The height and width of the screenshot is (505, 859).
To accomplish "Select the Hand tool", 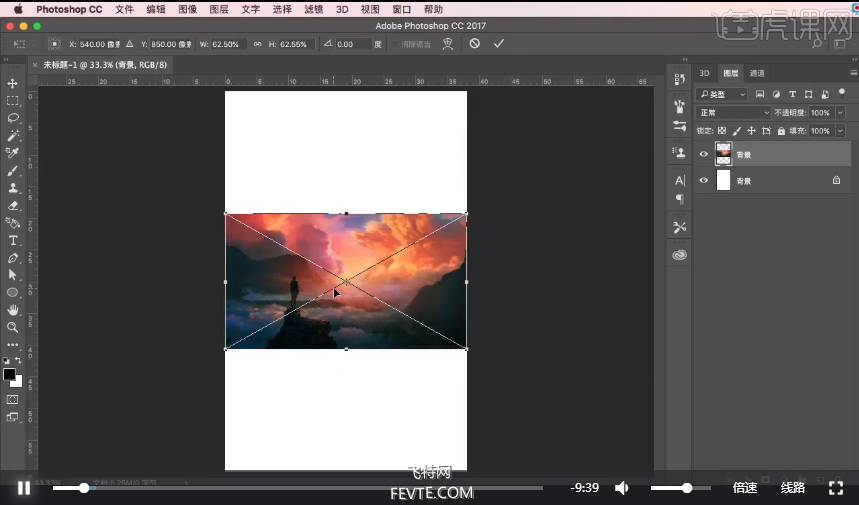I will click(x=13, y=310).
